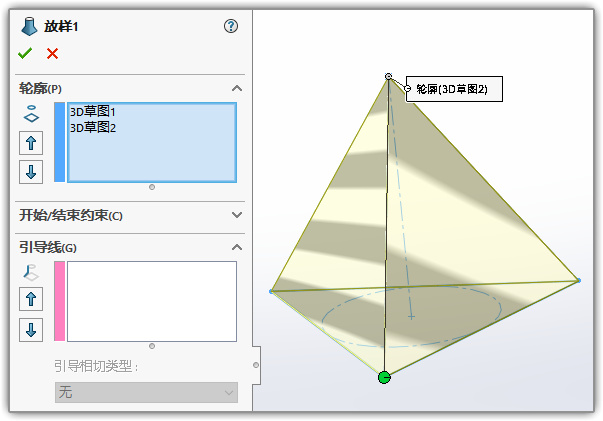The height and width of the screenshot is (421, 603).
Task: Click the panel collapse handle on the divider
Action: (256, 365)
